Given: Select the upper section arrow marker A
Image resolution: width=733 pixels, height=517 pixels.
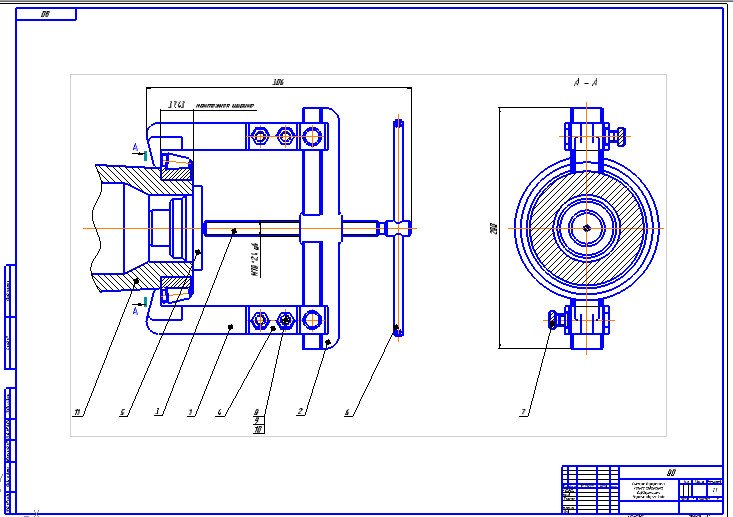Looking at the screenshot, I should pyautogui.click(x=138, y=152).
